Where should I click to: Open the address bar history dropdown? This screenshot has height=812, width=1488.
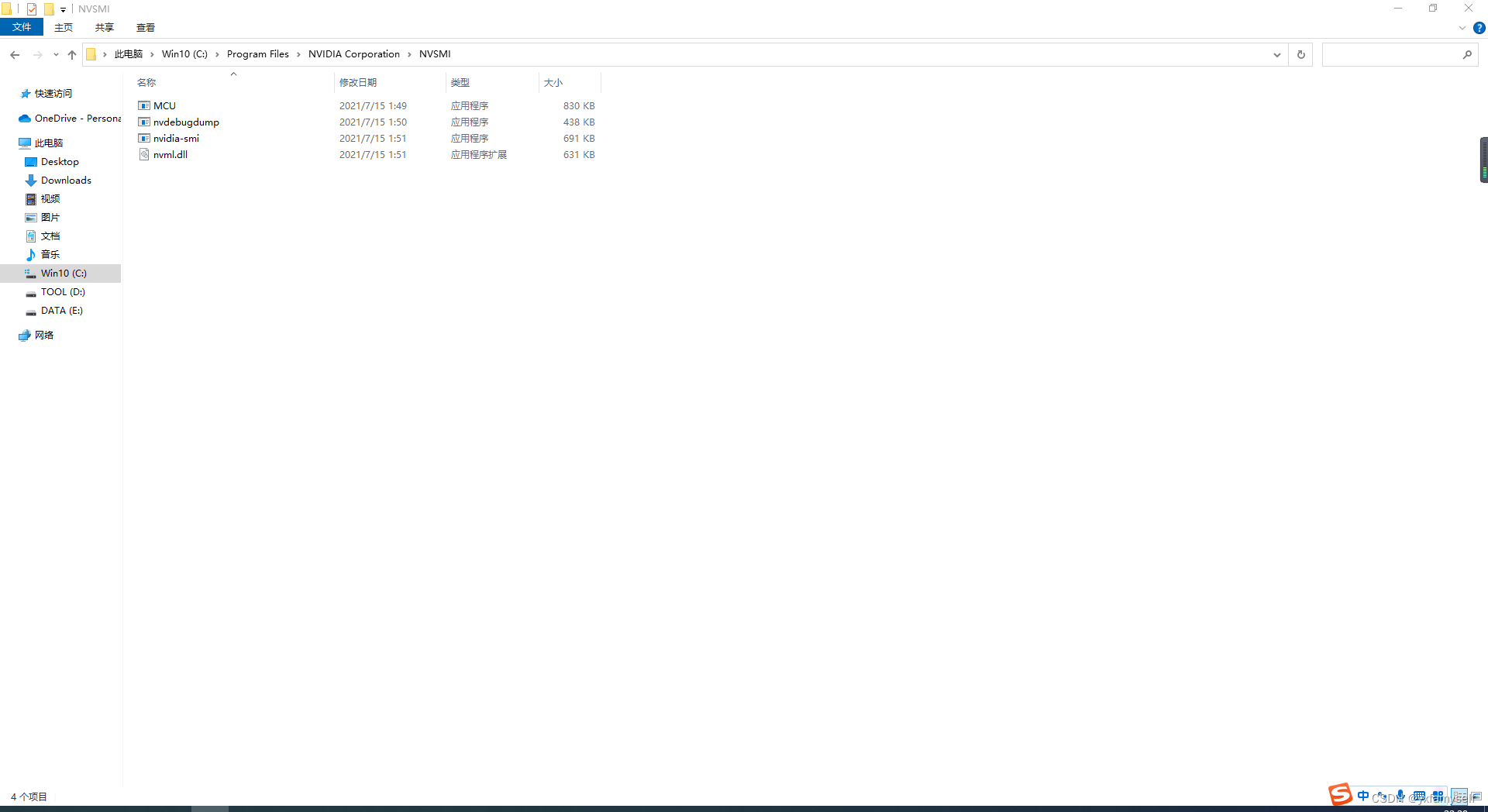(1276, 54)
